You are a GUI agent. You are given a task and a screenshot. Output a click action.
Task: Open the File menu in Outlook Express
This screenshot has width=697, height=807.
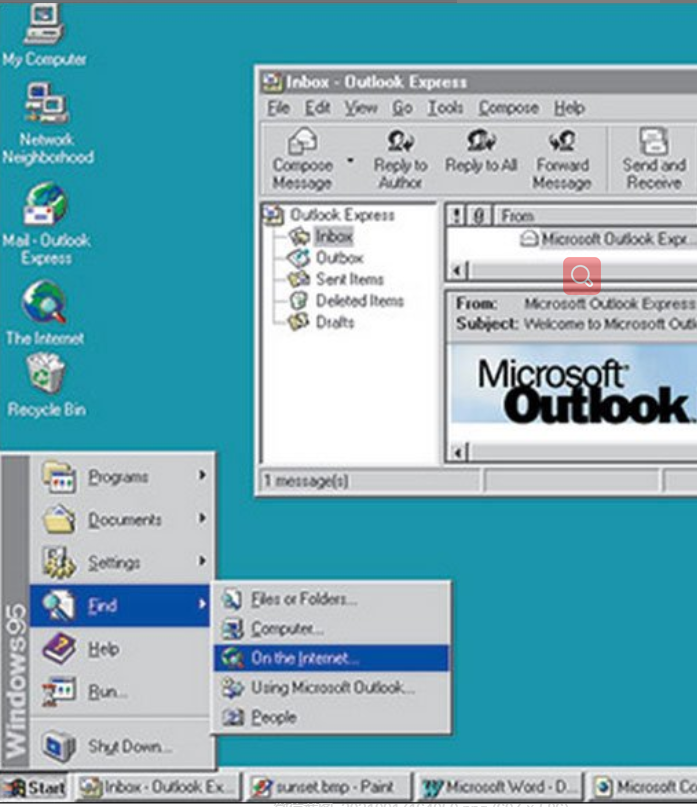click(x=278, y=108)
